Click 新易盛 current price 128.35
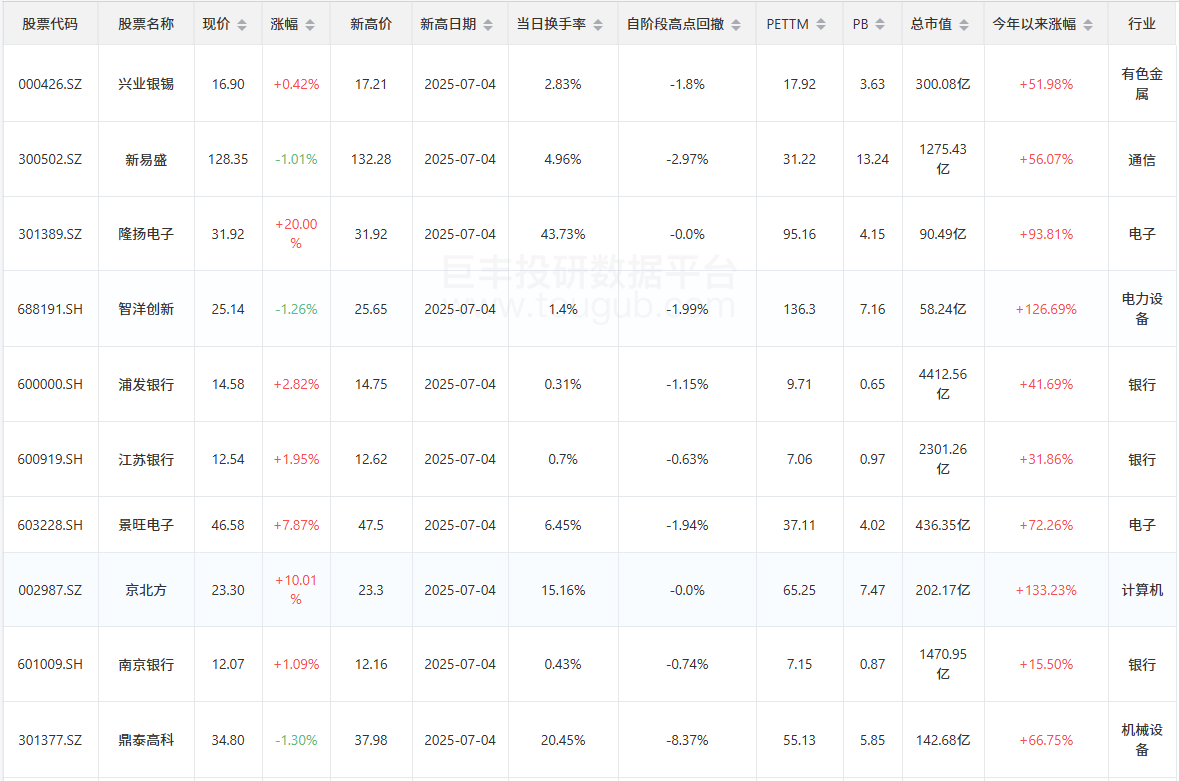 (228, 159)
